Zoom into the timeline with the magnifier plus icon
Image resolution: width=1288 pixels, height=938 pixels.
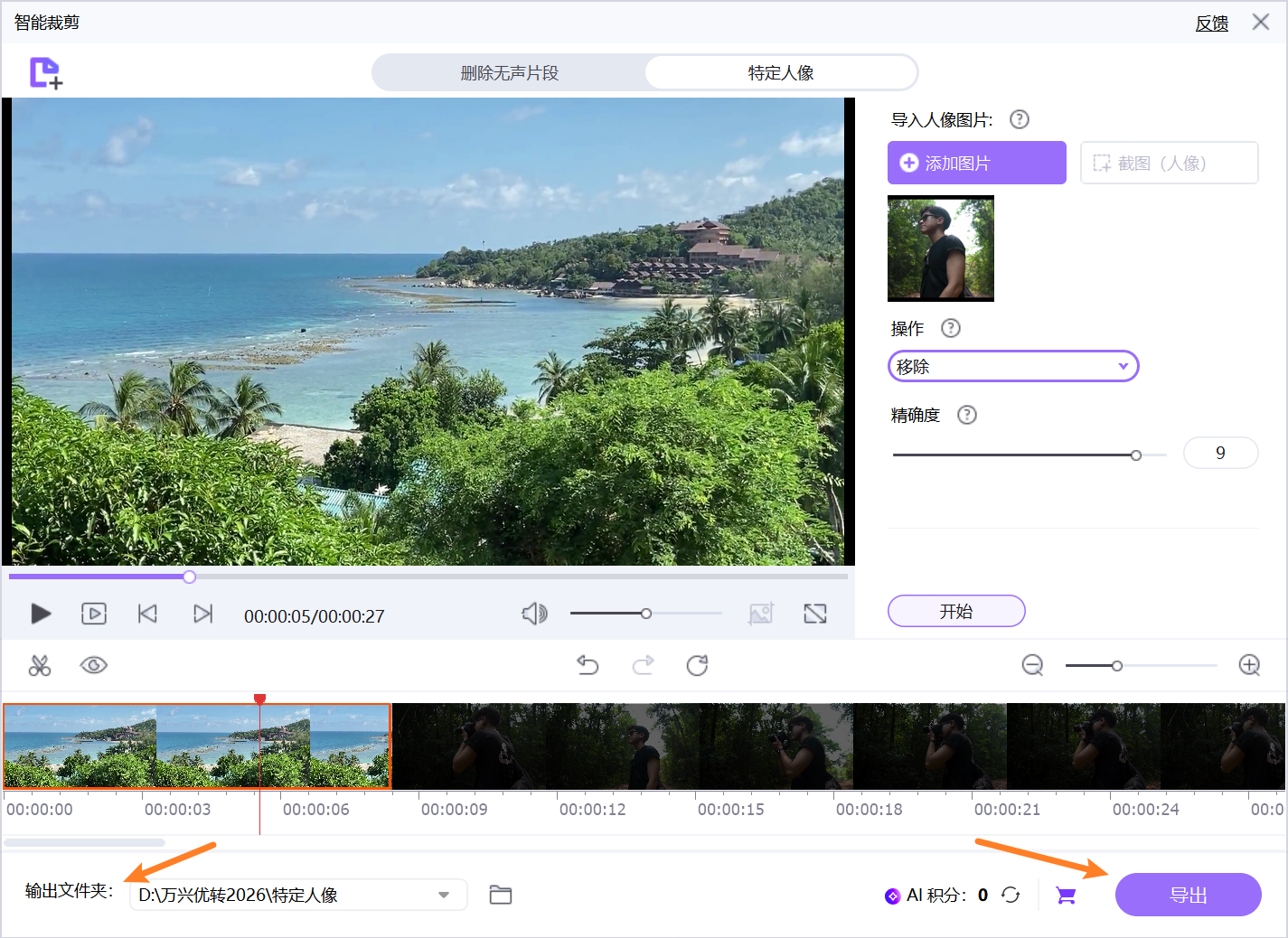(x=1249, y=665)
